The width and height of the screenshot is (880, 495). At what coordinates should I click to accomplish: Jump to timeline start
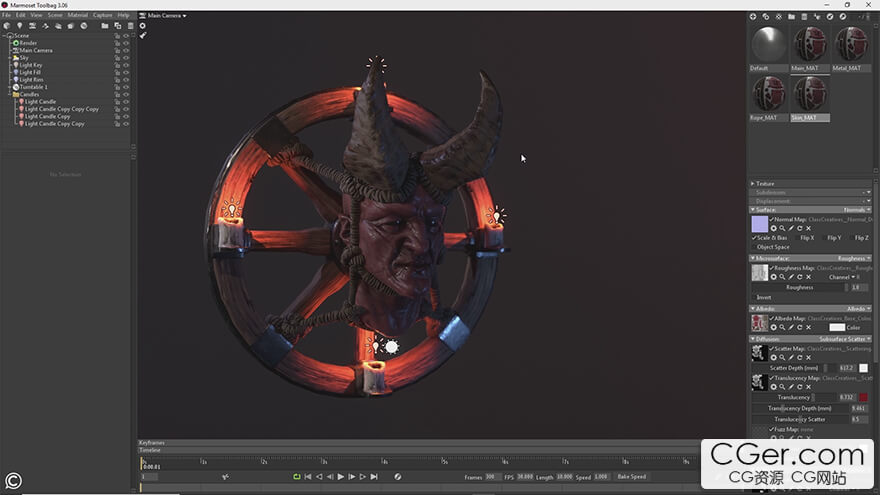[308, 476]
